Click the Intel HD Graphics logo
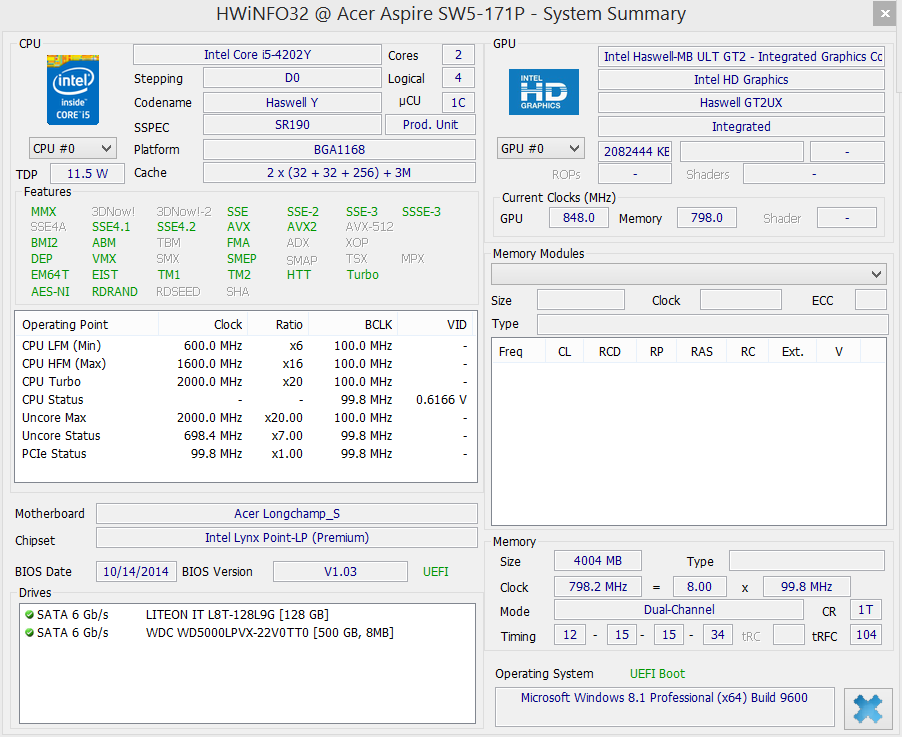The width and height of the screenshot is (902, 737). [x=544, y=92]
